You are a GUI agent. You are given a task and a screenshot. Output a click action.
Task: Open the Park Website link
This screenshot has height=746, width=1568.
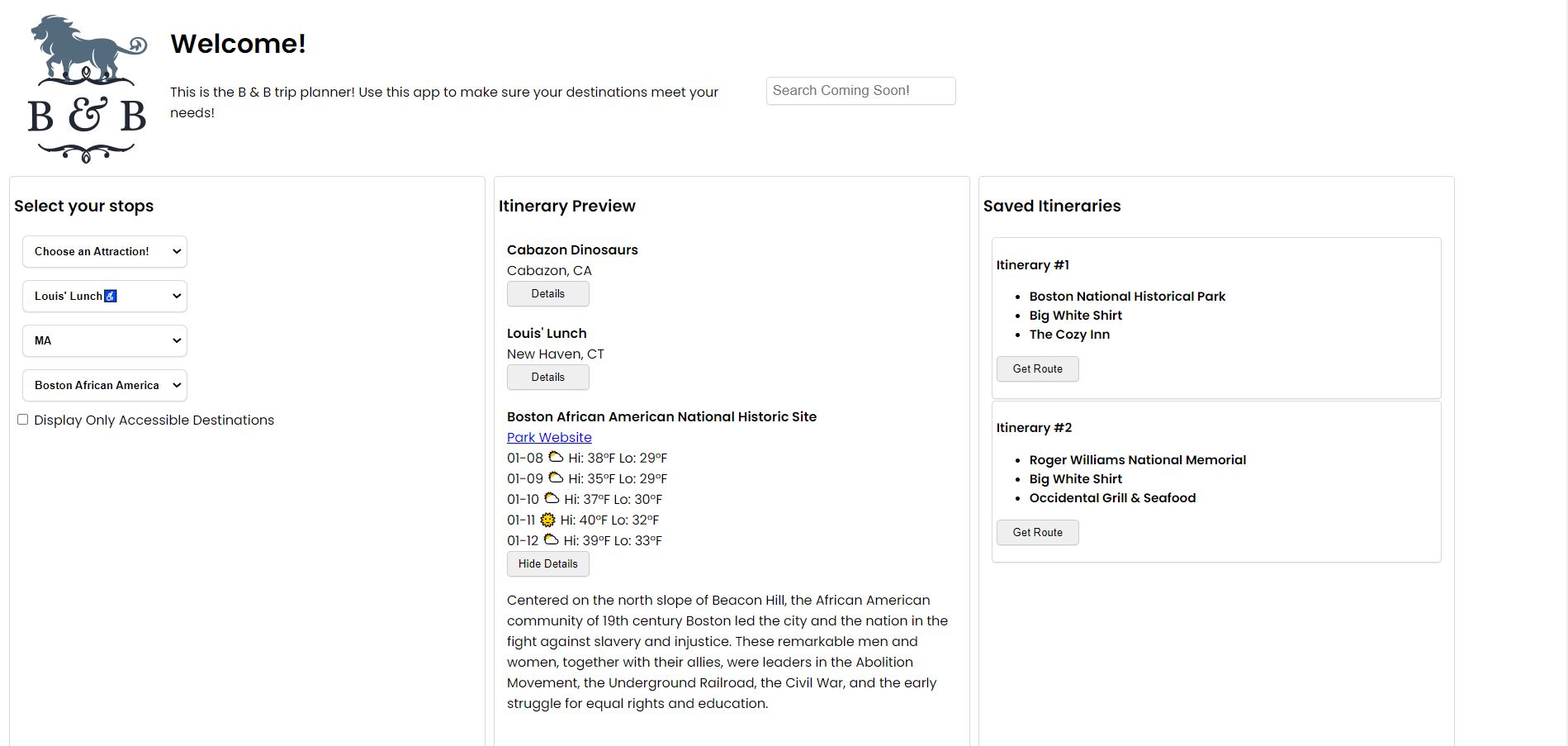point(549,437)
